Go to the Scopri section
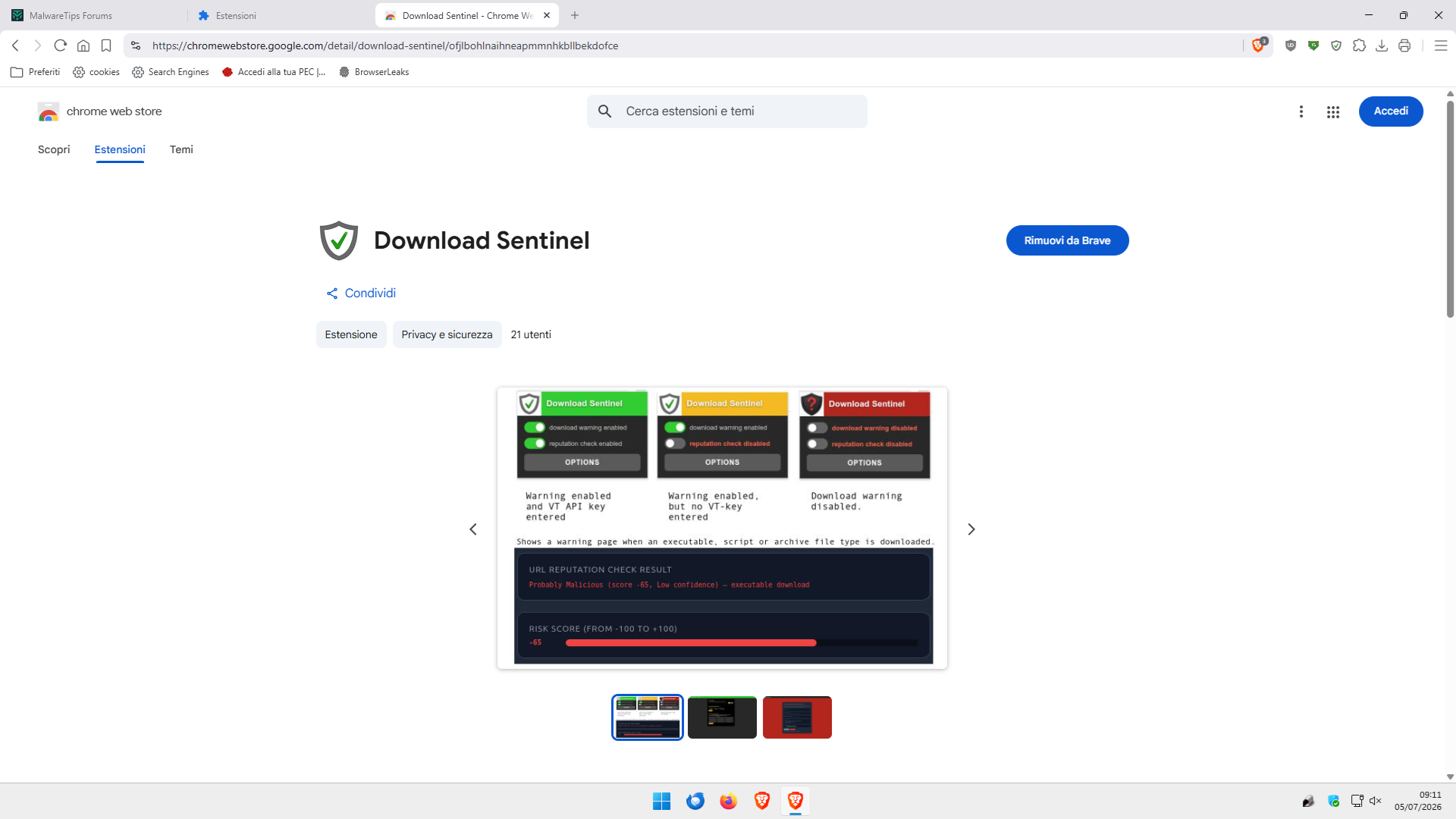1456x819 pixels. pos(54,149)
